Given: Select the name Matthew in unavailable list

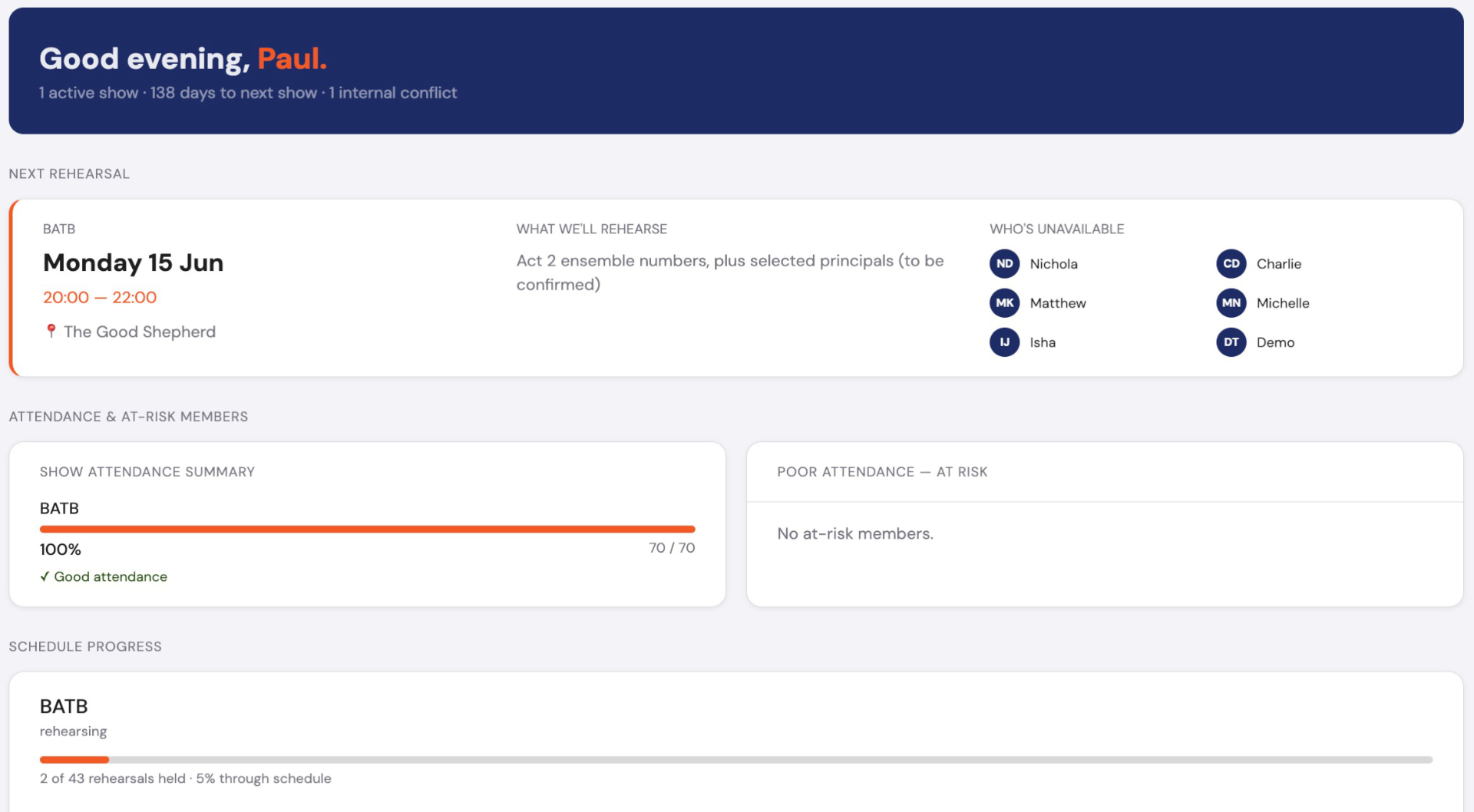Looking at the screenshot, I should tap(1057, 303).
